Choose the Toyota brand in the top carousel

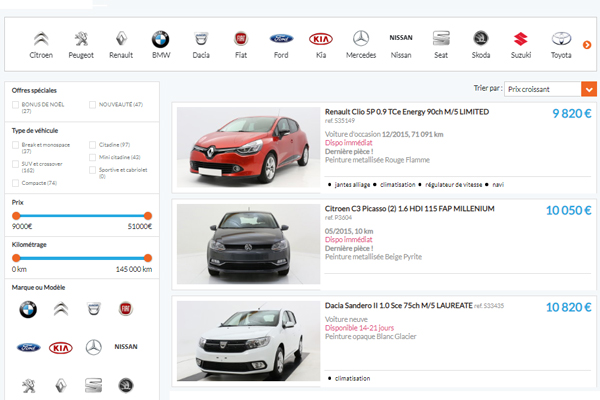(561, 44)
